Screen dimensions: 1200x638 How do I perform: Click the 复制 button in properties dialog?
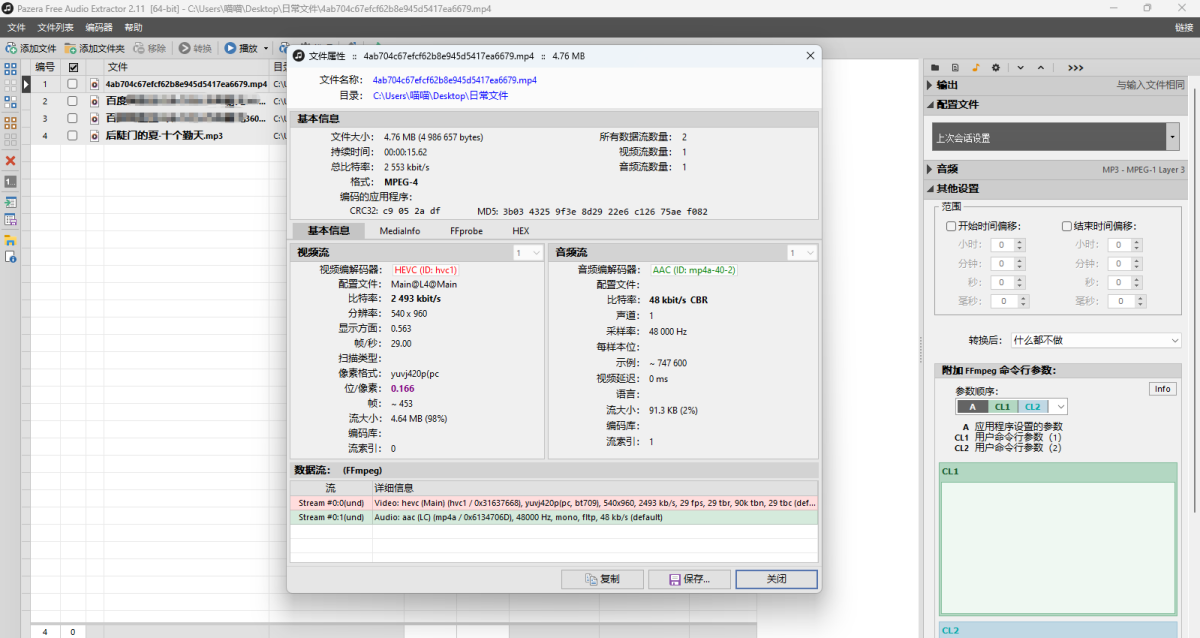(x=602, y=579)
